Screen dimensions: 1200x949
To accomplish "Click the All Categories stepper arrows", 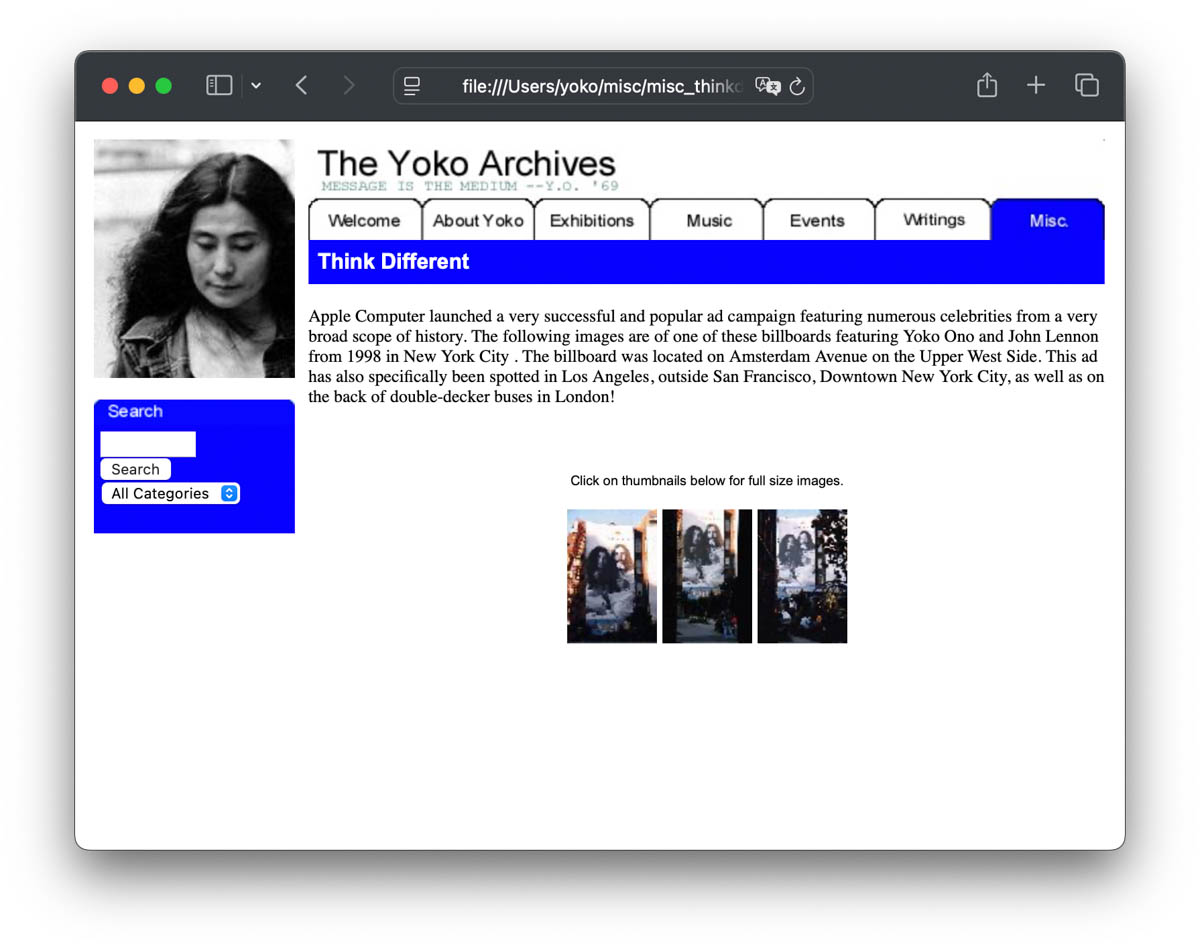I will pos(228,493).
